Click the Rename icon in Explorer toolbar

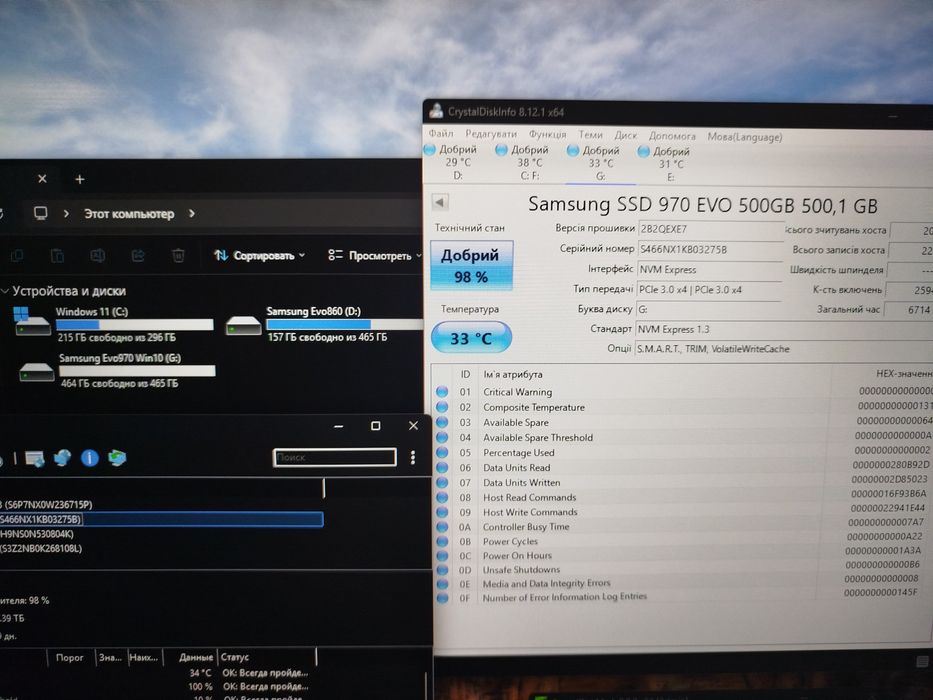point(98,255)
